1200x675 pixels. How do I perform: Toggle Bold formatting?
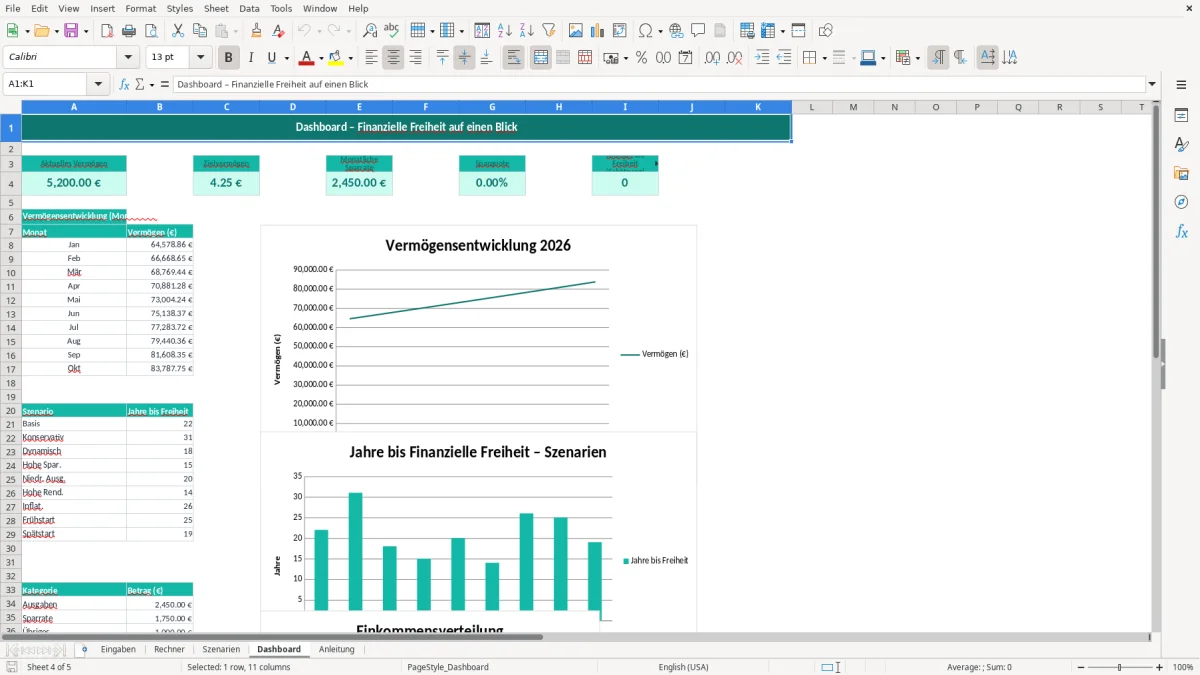click(229, 58)
